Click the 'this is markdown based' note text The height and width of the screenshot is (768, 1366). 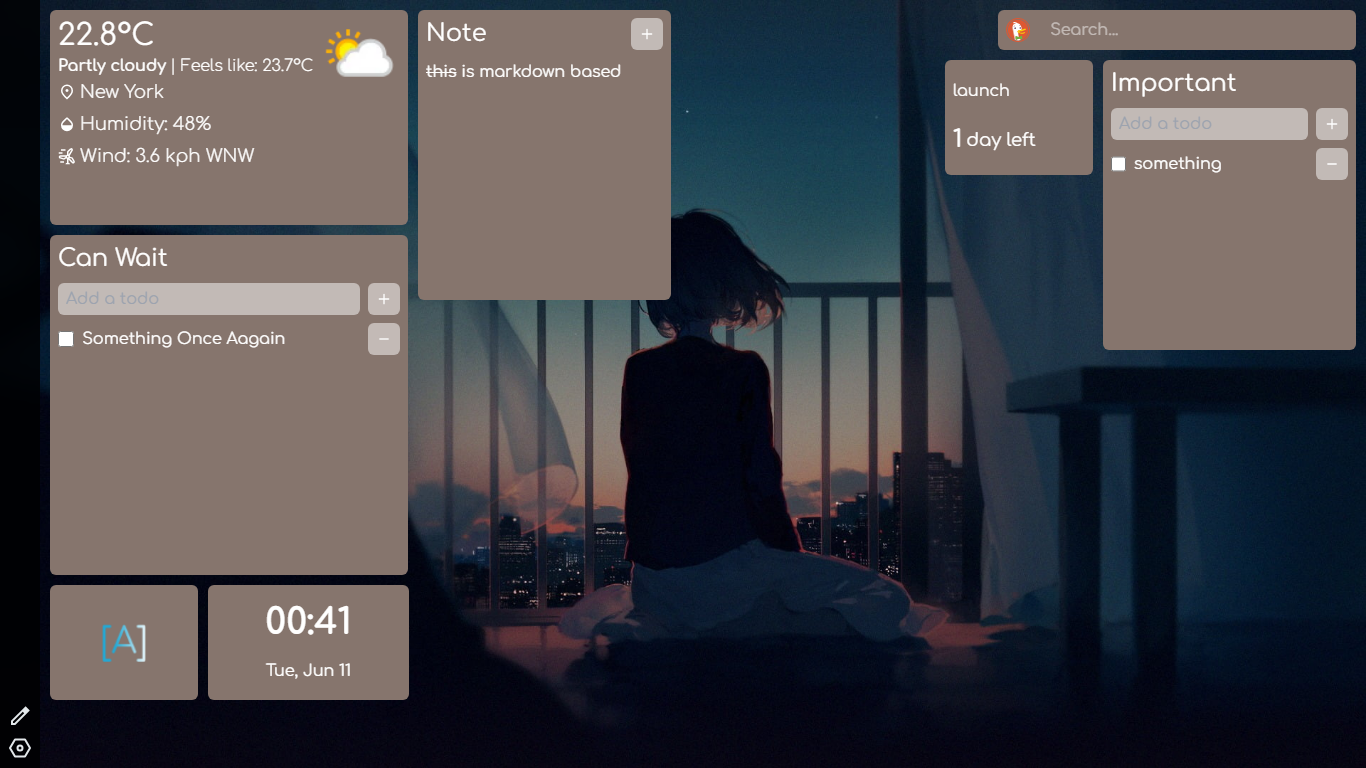pos(523,71)
